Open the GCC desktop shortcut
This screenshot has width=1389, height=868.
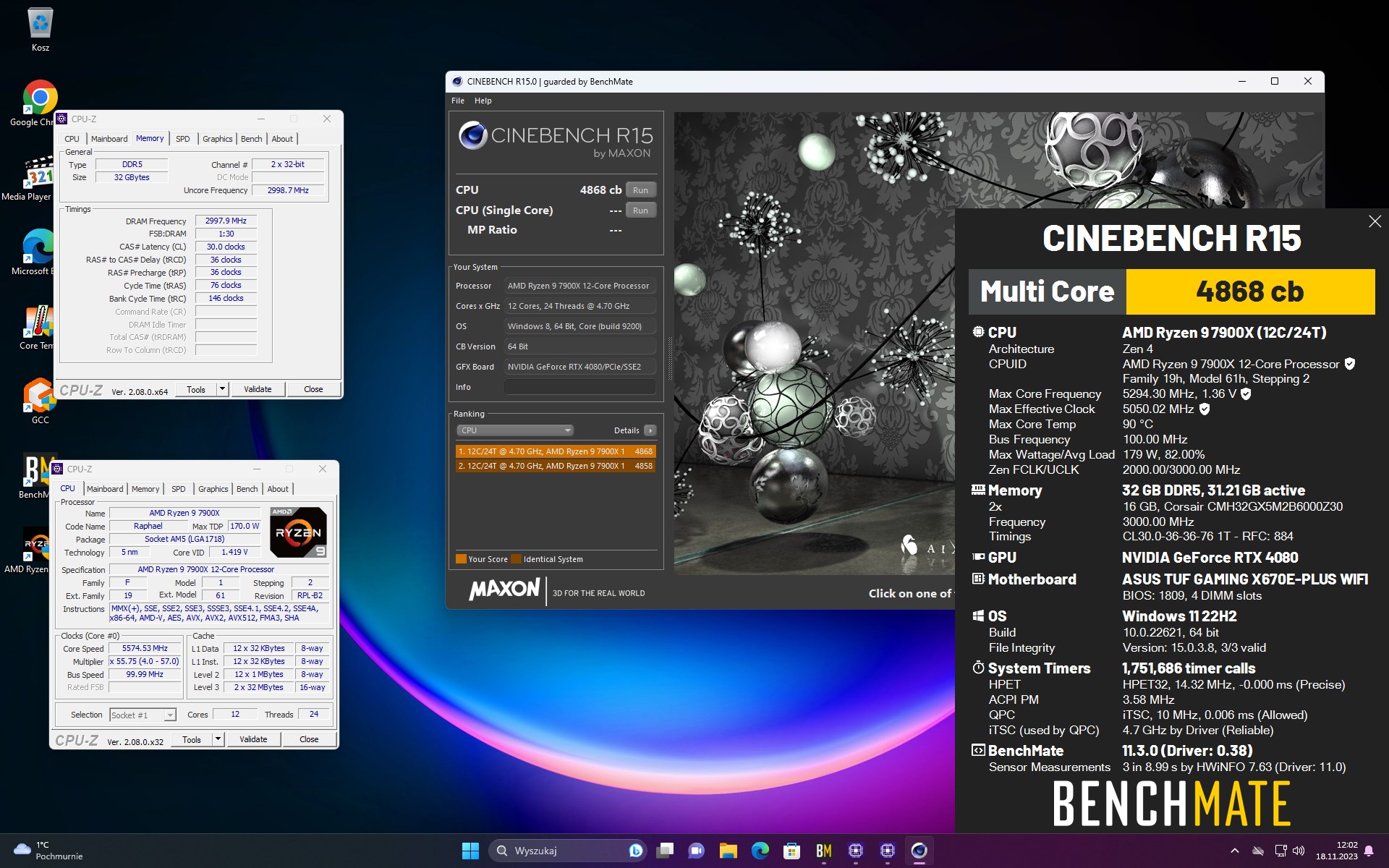(40, 401)
